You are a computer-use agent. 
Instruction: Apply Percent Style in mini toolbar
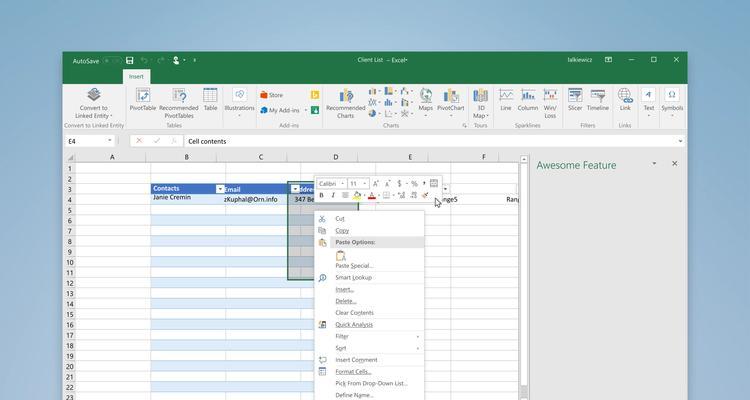(x=414, y=184)
